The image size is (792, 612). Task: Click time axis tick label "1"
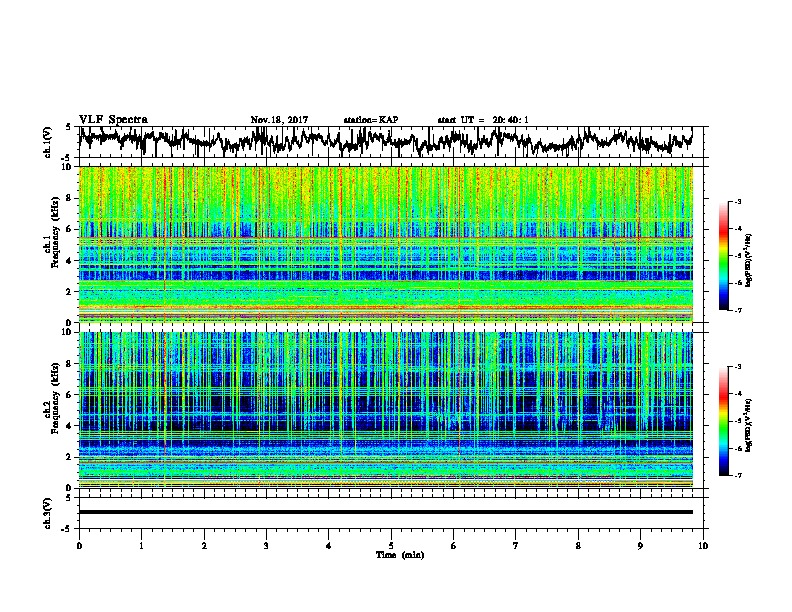click(x=141, y=546)
